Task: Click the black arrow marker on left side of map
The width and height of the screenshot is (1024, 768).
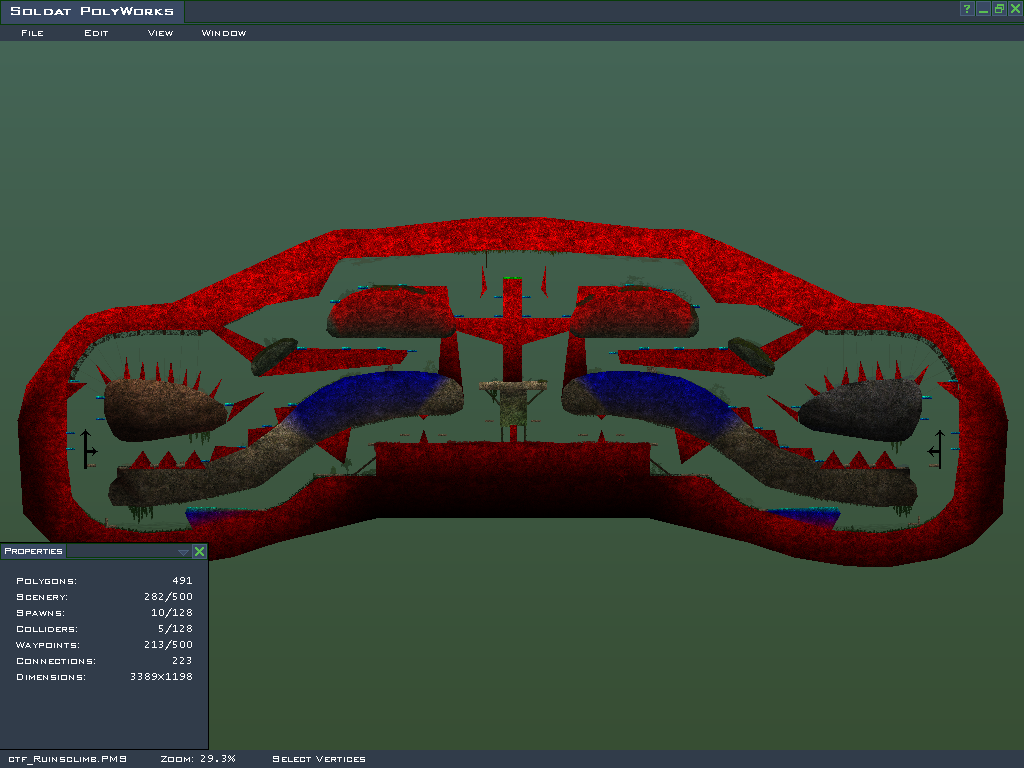Action: point(87,449)
